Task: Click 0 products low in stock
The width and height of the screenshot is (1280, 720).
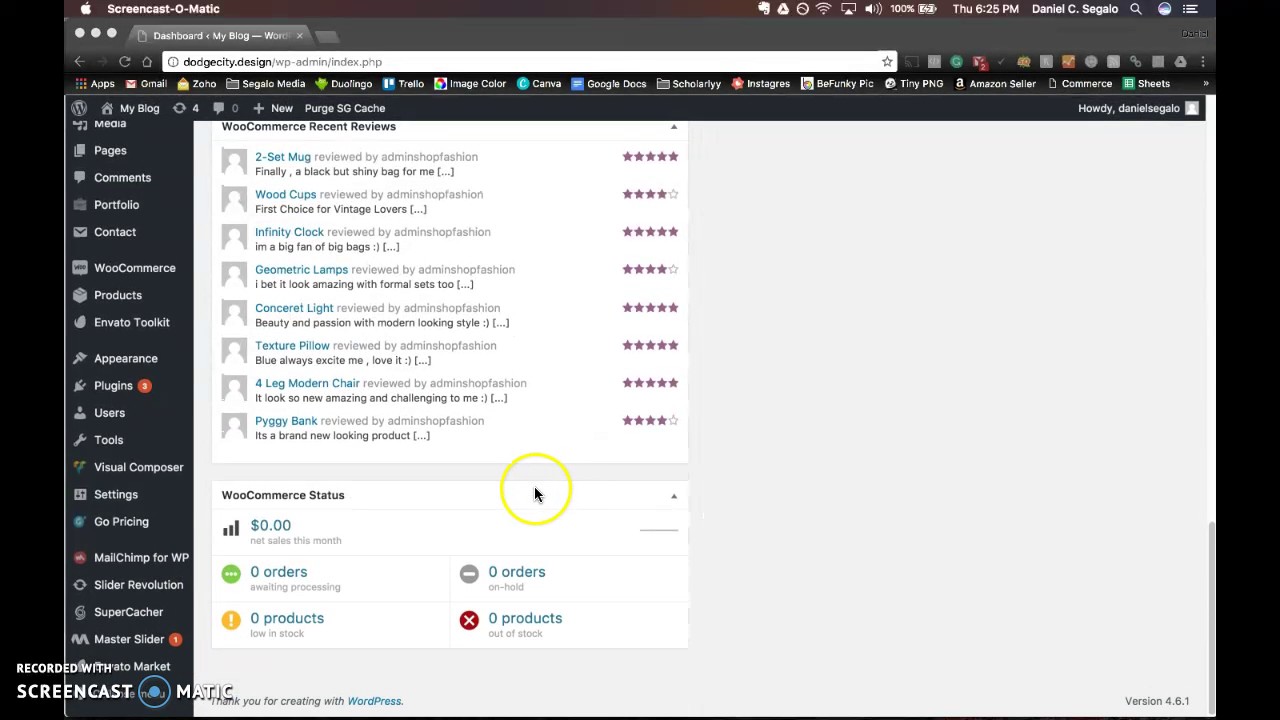Action: coord(287,618)
